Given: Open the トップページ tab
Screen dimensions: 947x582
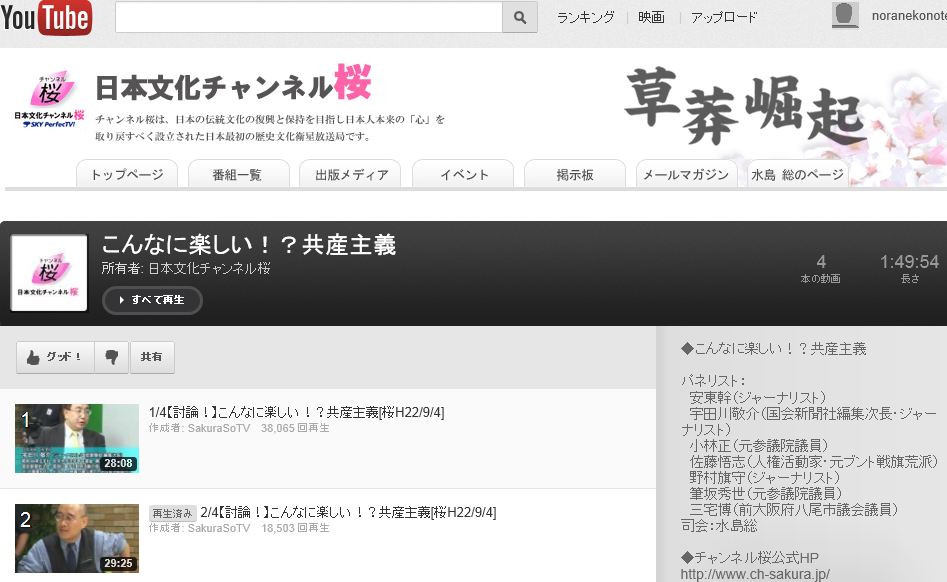Looking at the screenshot, I should click(x=127, y=174).
